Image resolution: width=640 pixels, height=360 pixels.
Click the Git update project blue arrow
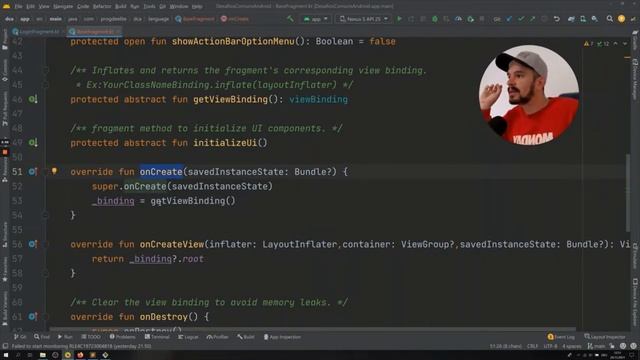pos(509,19)
